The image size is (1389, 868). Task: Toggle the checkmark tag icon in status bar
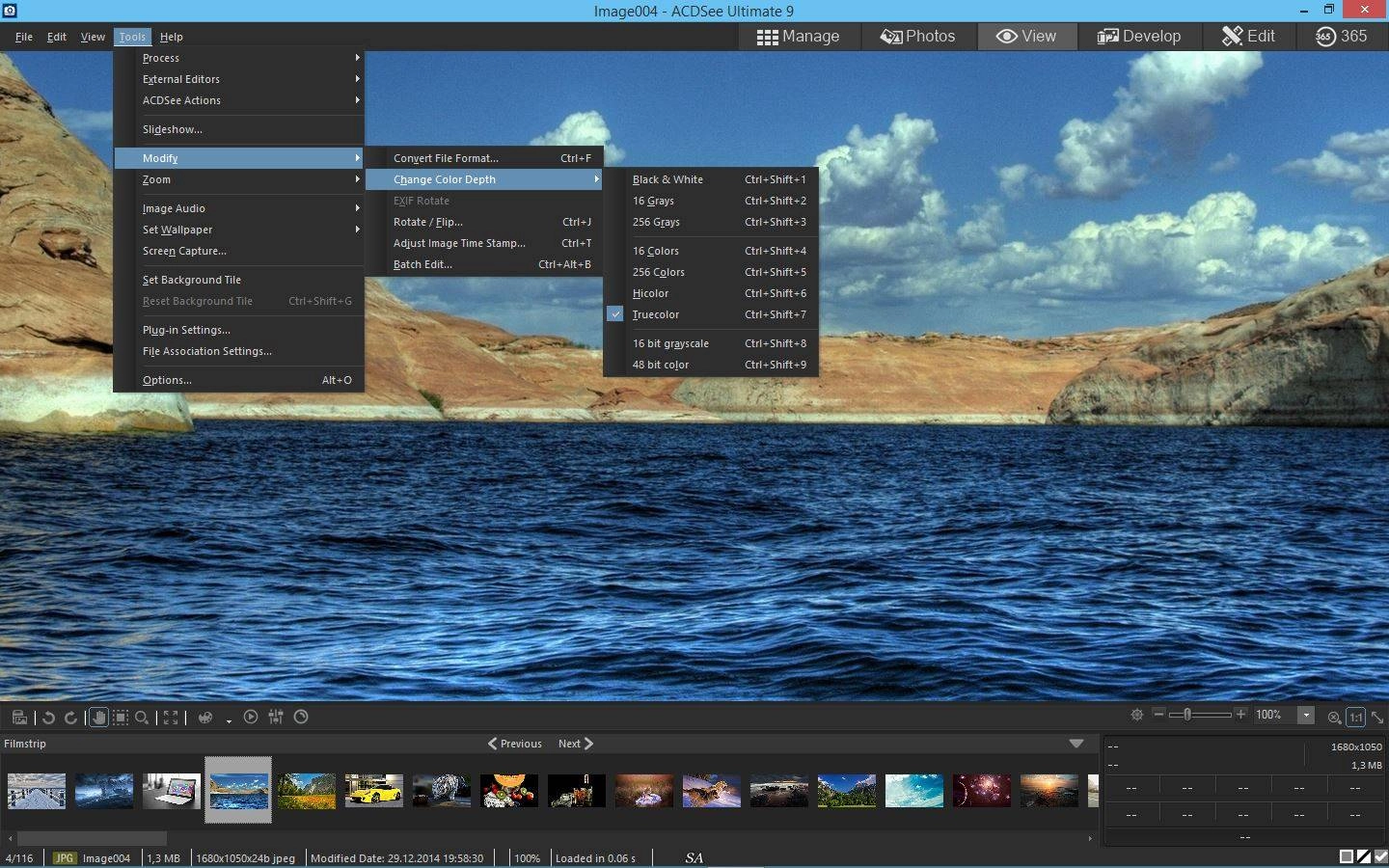(x=1380, y=856)
